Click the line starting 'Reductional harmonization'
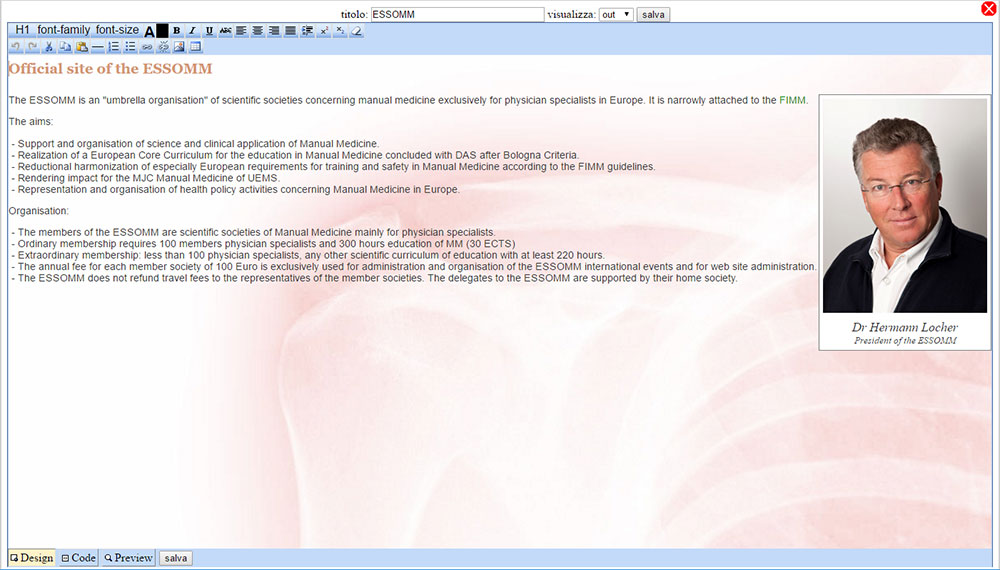Viewport: 1000px width, 570px height. pos(333,166)
